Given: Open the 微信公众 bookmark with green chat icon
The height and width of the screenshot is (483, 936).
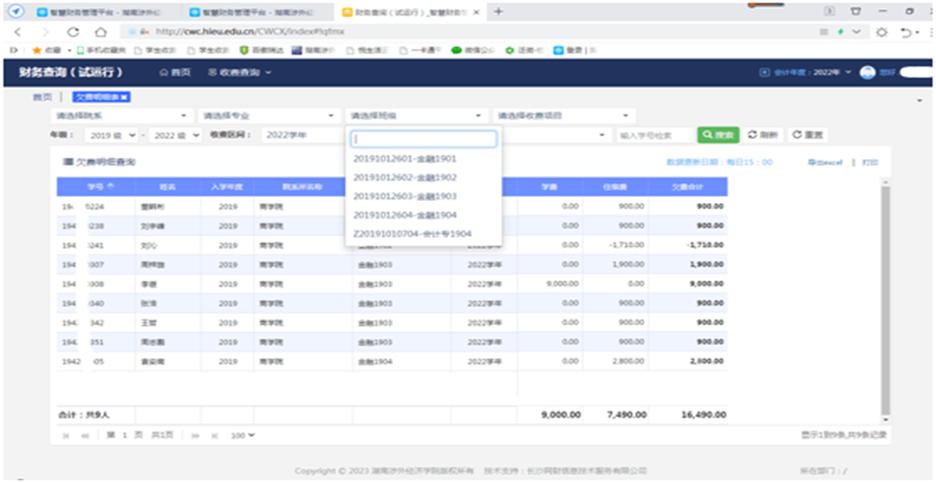Looking at the screenshot, I should [473, 51].
